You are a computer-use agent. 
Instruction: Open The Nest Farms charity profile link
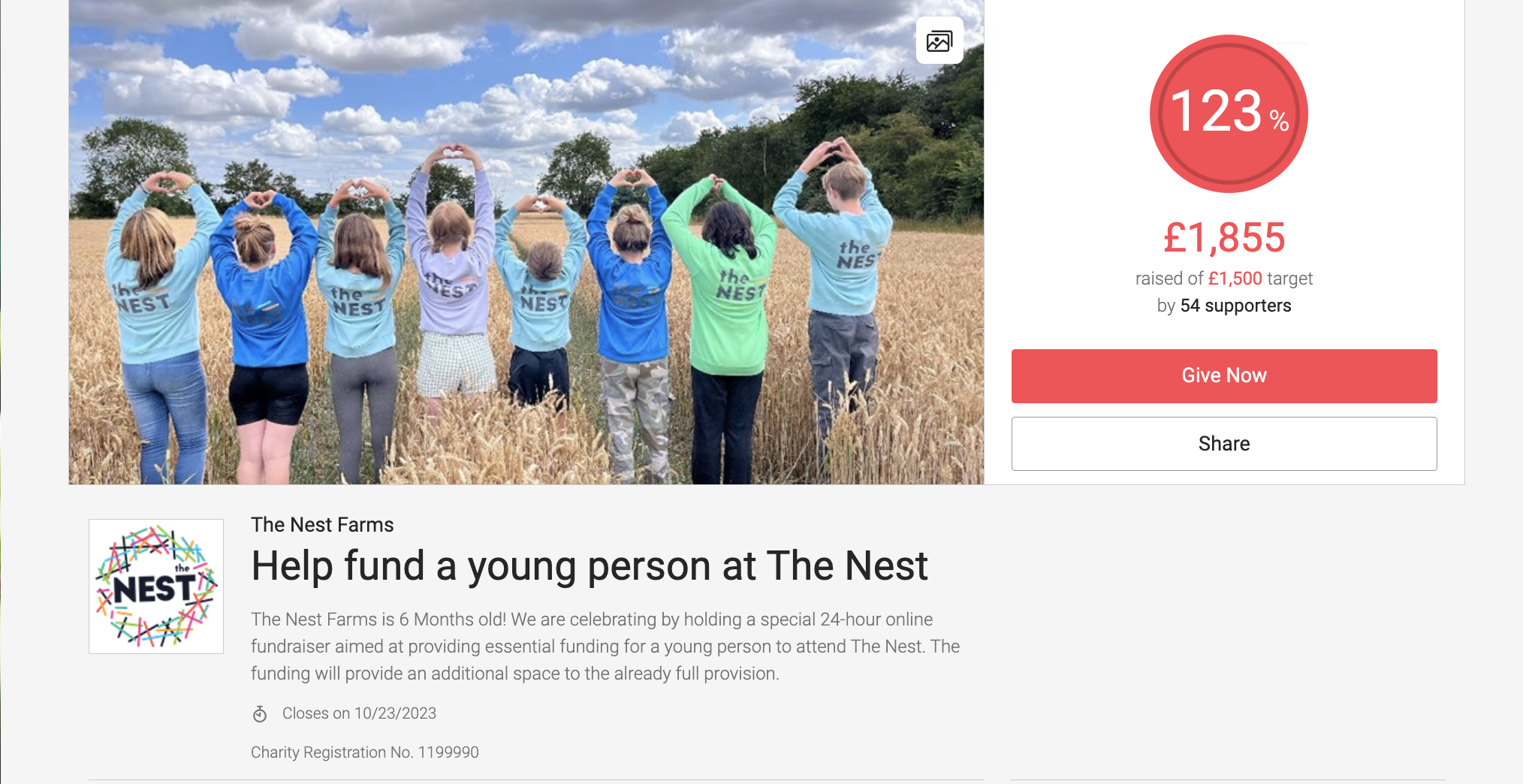coord(322,525)
